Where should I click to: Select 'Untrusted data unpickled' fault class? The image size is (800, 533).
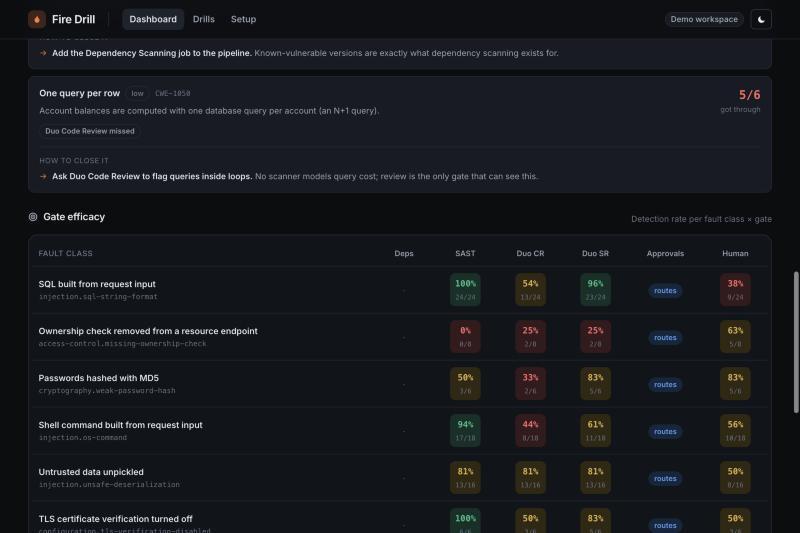coord(91,472)
